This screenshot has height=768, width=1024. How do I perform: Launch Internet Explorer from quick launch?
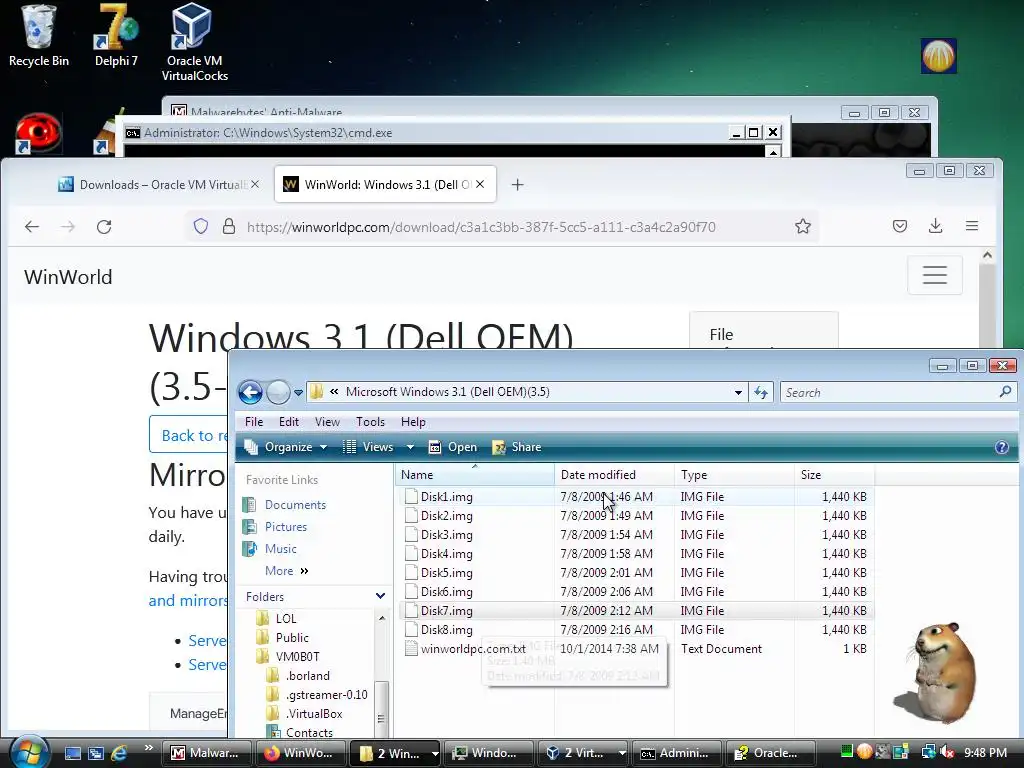pos(118,753)
